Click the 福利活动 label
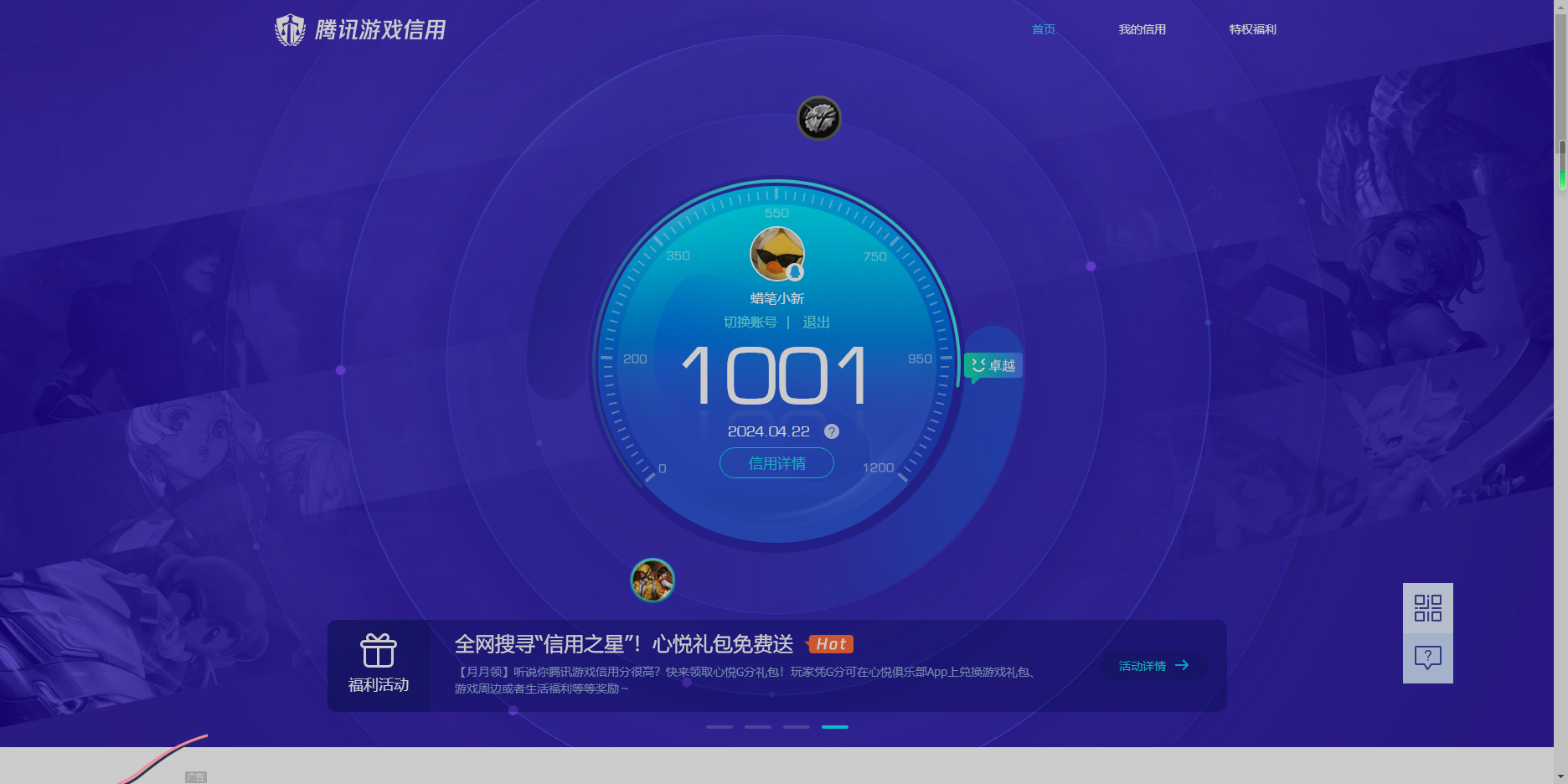 [379, 685]
